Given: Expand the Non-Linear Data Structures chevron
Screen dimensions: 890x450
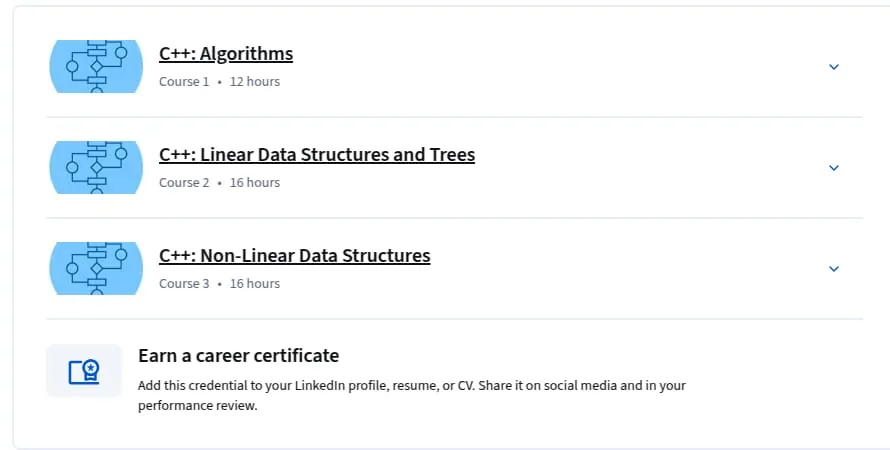Looking at the screenshot, I should [834, 269].
